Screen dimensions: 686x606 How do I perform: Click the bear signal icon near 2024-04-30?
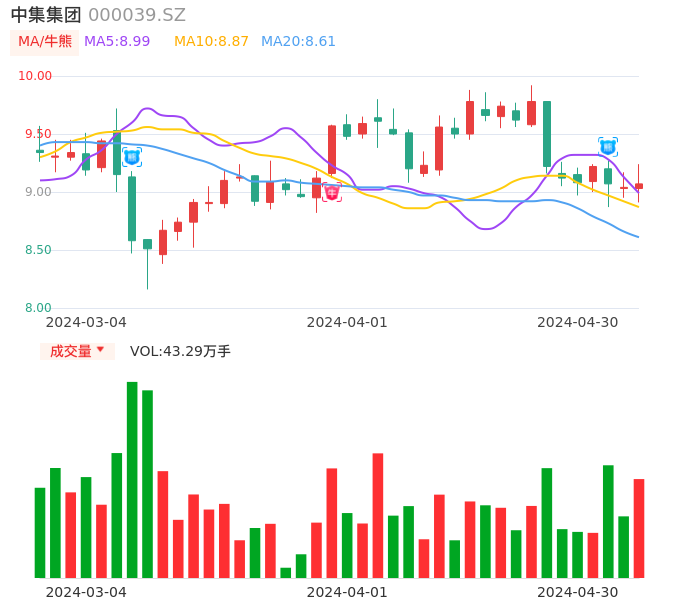click(608, 147)
